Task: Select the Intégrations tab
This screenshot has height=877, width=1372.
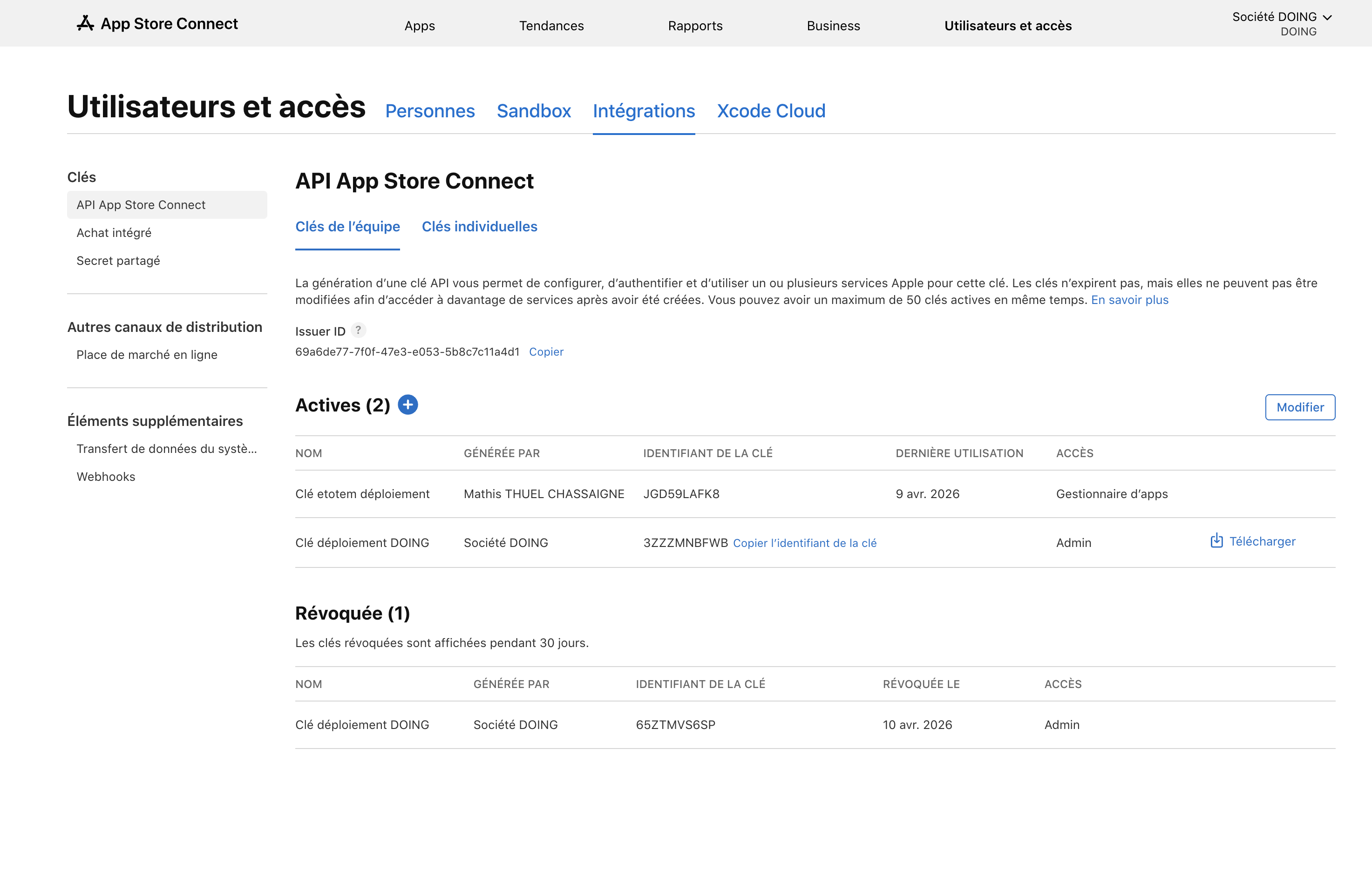Action: [x=644, y=110]
